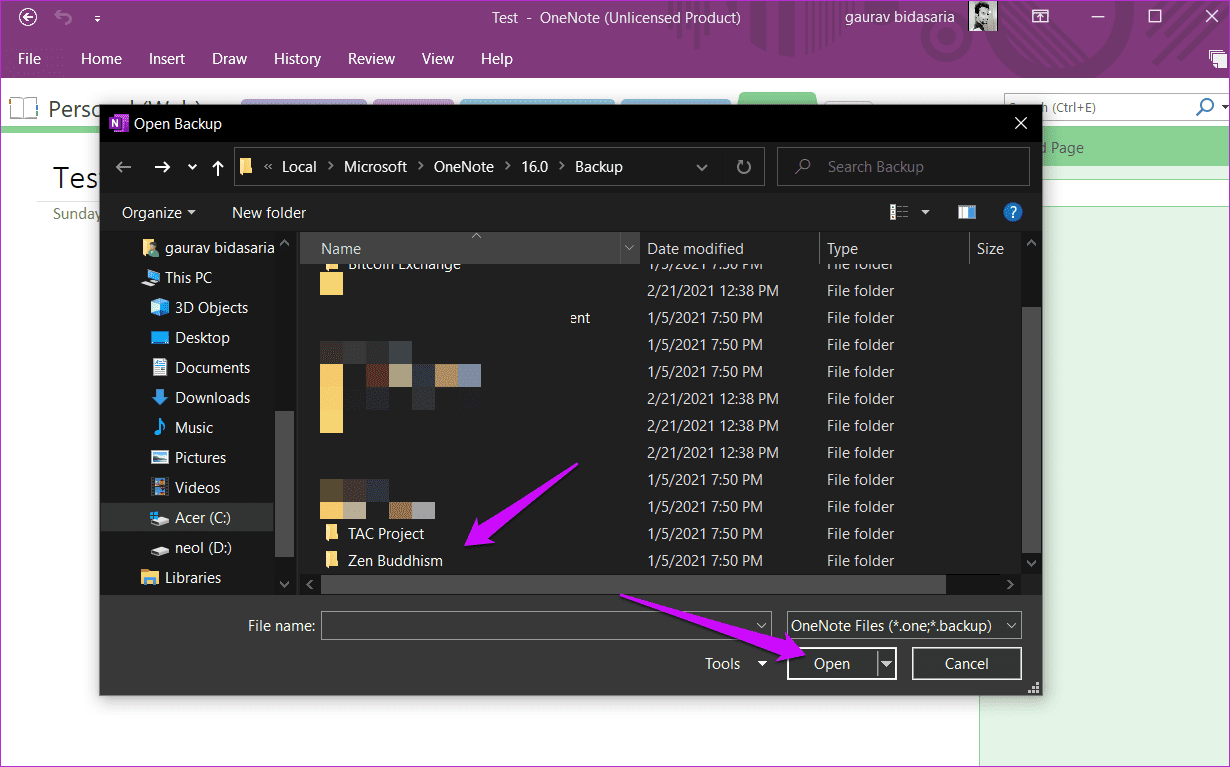This screenshot has width=1230, height=767.
Task: Sort by the Size column header
Action: [990, 248]
